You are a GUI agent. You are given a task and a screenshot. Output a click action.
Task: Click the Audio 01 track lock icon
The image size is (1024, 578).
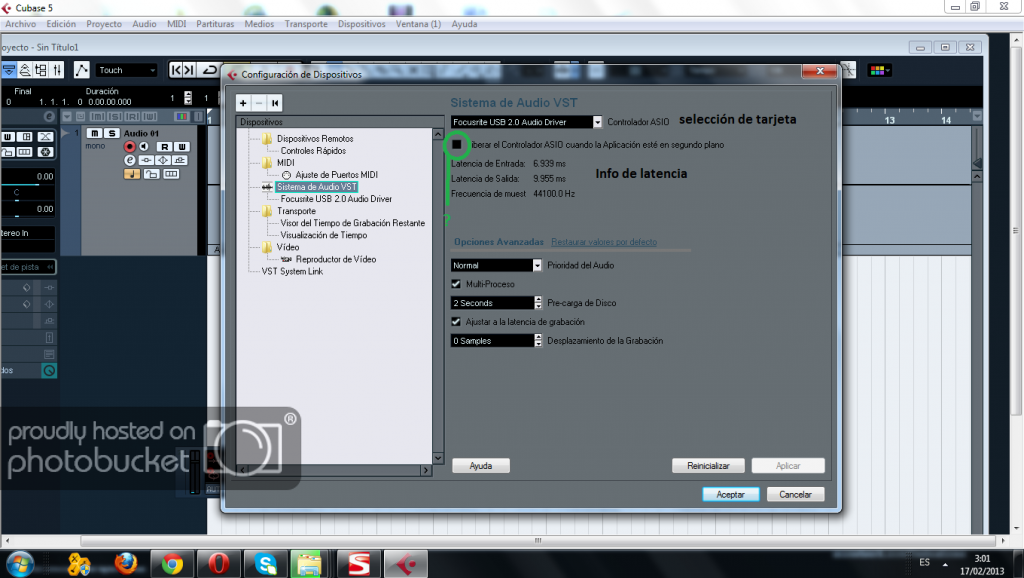[152, 174]
